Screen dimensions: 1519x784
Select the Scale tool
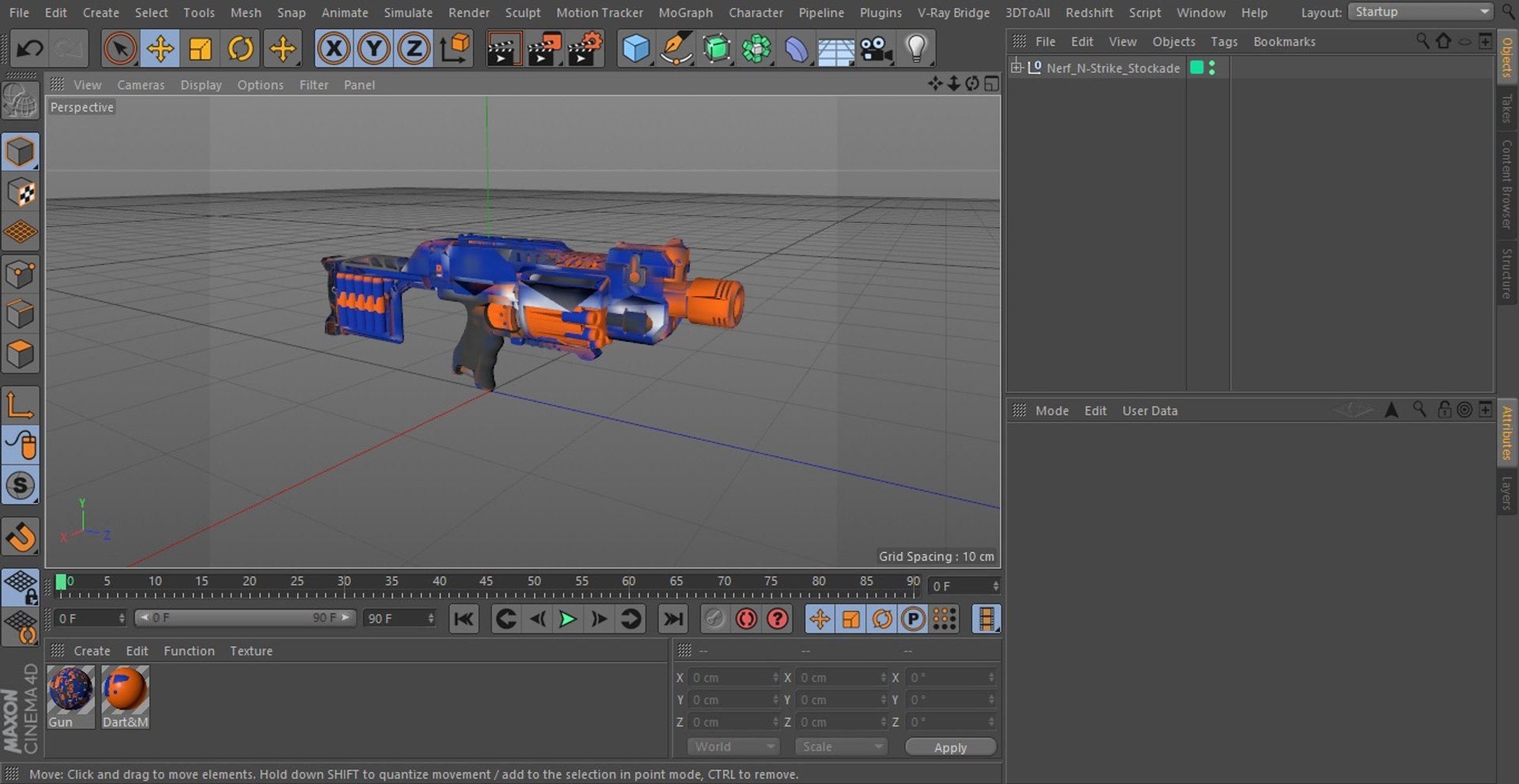[x=200, y=49]
